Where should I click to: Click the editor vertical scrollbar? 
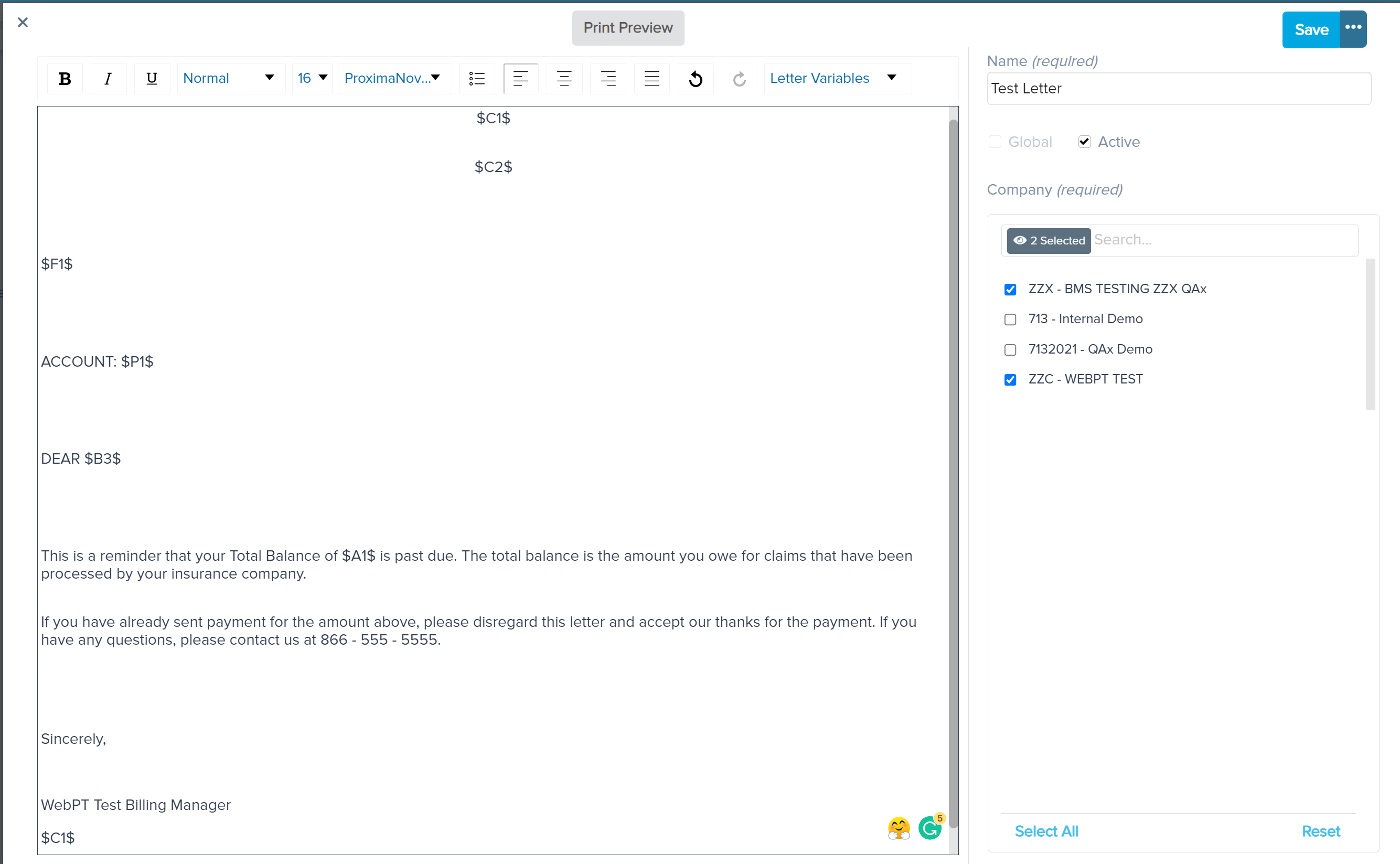pos(953,474)
